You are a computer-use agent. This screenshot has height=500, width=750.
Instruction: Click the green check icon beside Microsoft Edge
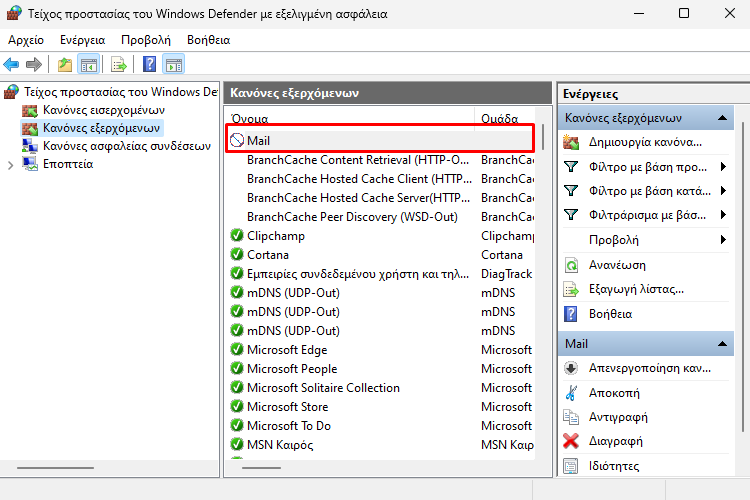(237, 349)
